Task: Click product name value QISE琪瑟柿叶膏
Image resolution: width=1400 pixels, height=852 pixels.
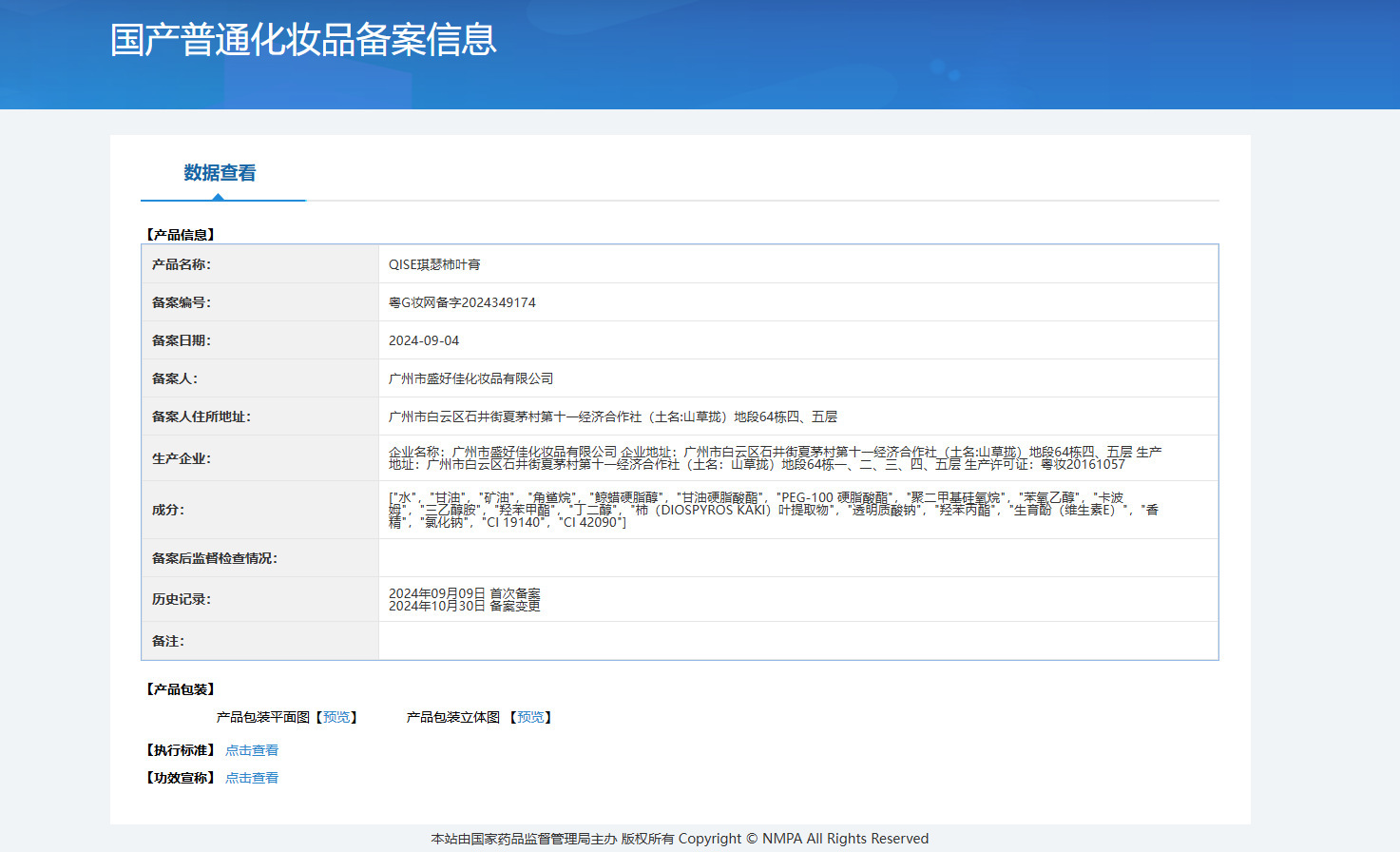Action: 434,264
